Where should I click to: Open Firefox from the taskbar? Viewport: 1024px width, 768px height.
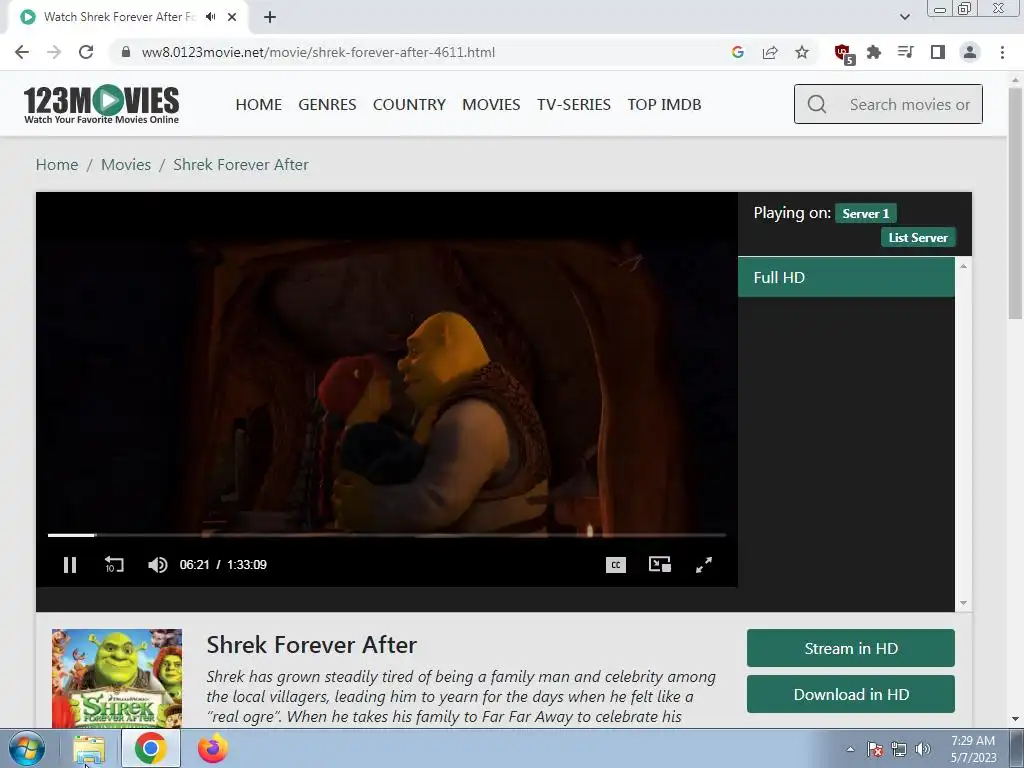(212, 748)
